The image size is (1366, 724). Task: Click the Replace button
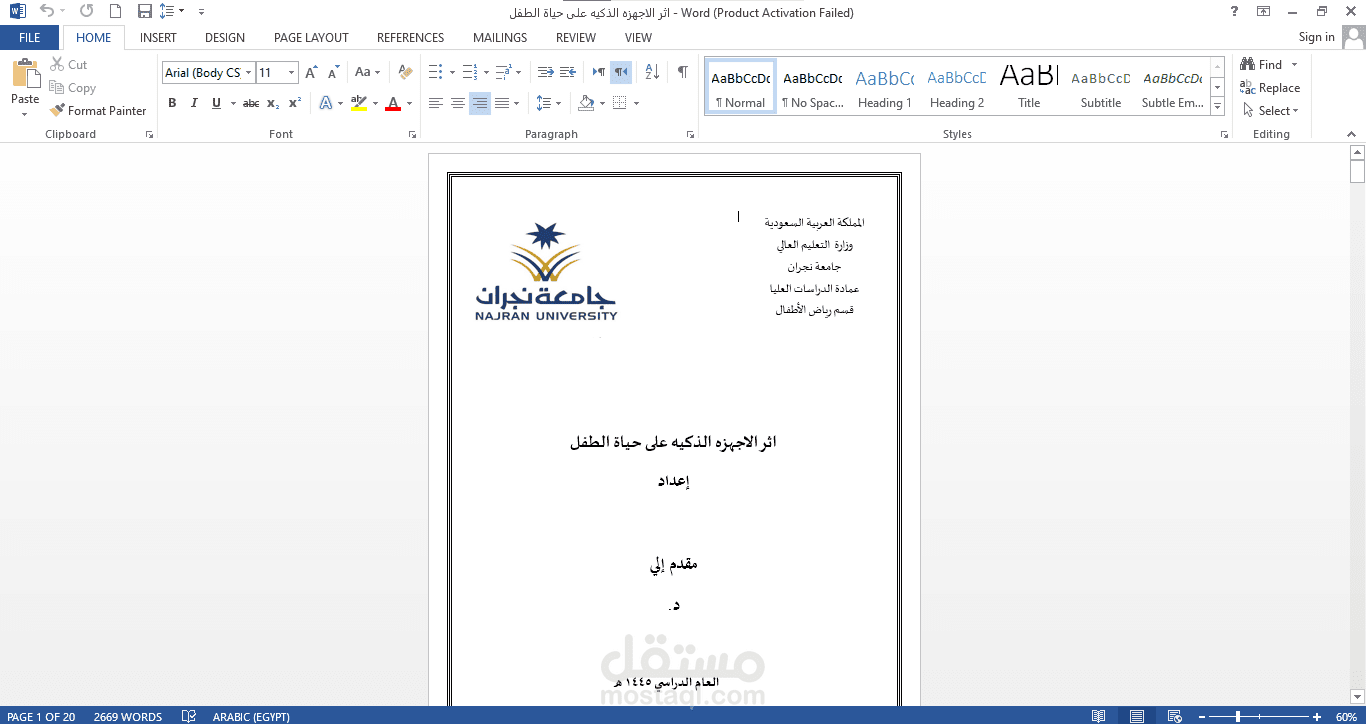pyautogui.click(x=1270, y=88)
